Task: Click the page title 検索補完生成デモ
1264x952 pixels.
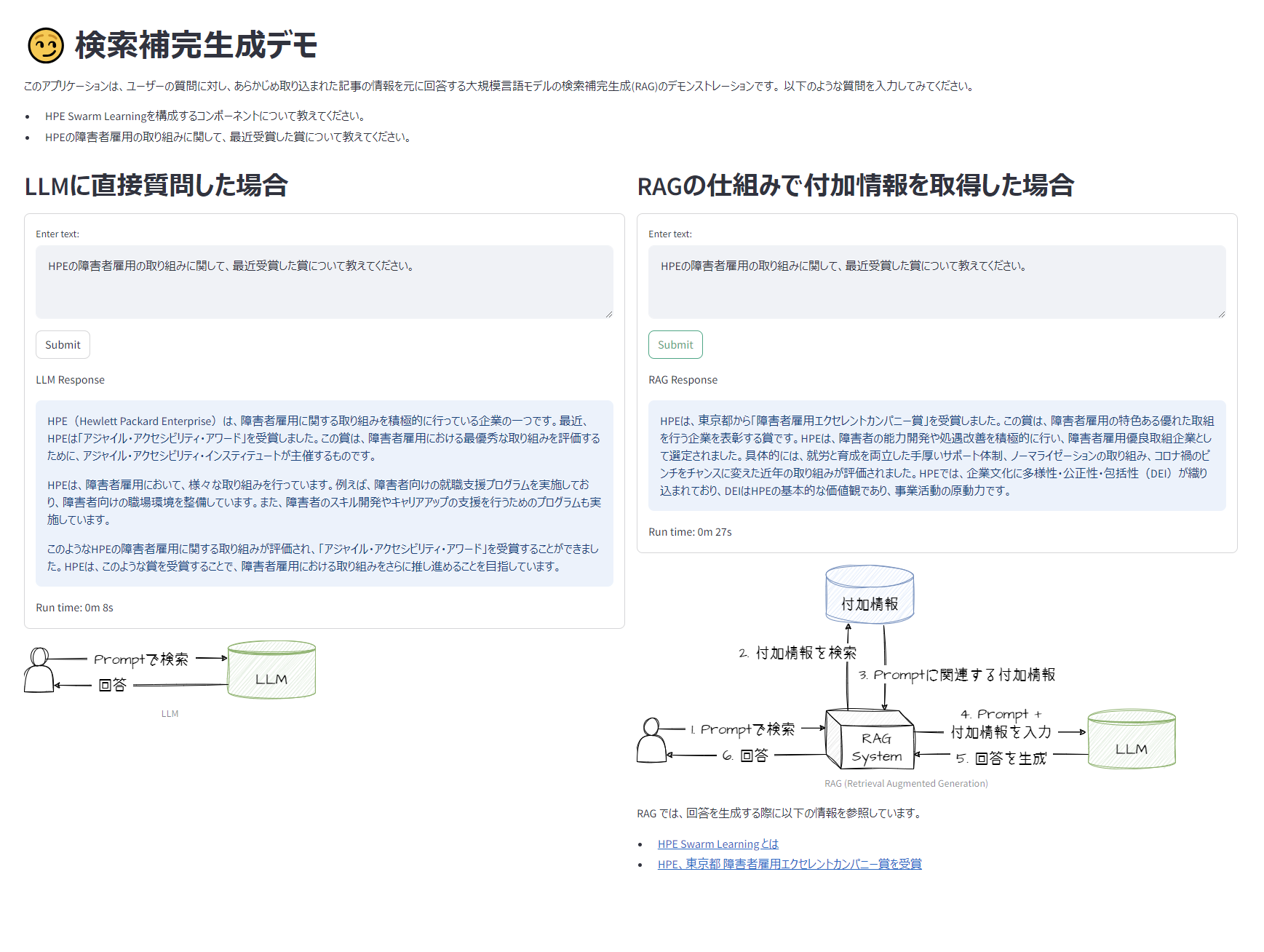Action: 196,45
